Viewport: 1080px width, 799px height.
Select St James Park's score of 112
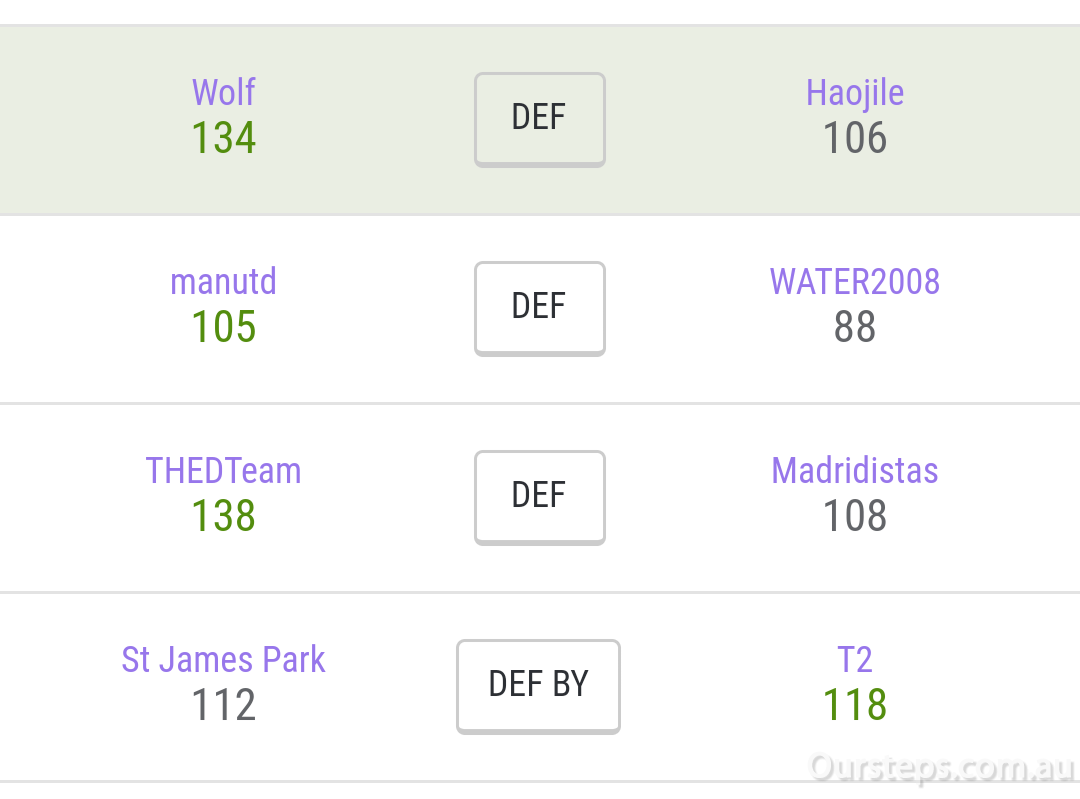tap(224, 704)
